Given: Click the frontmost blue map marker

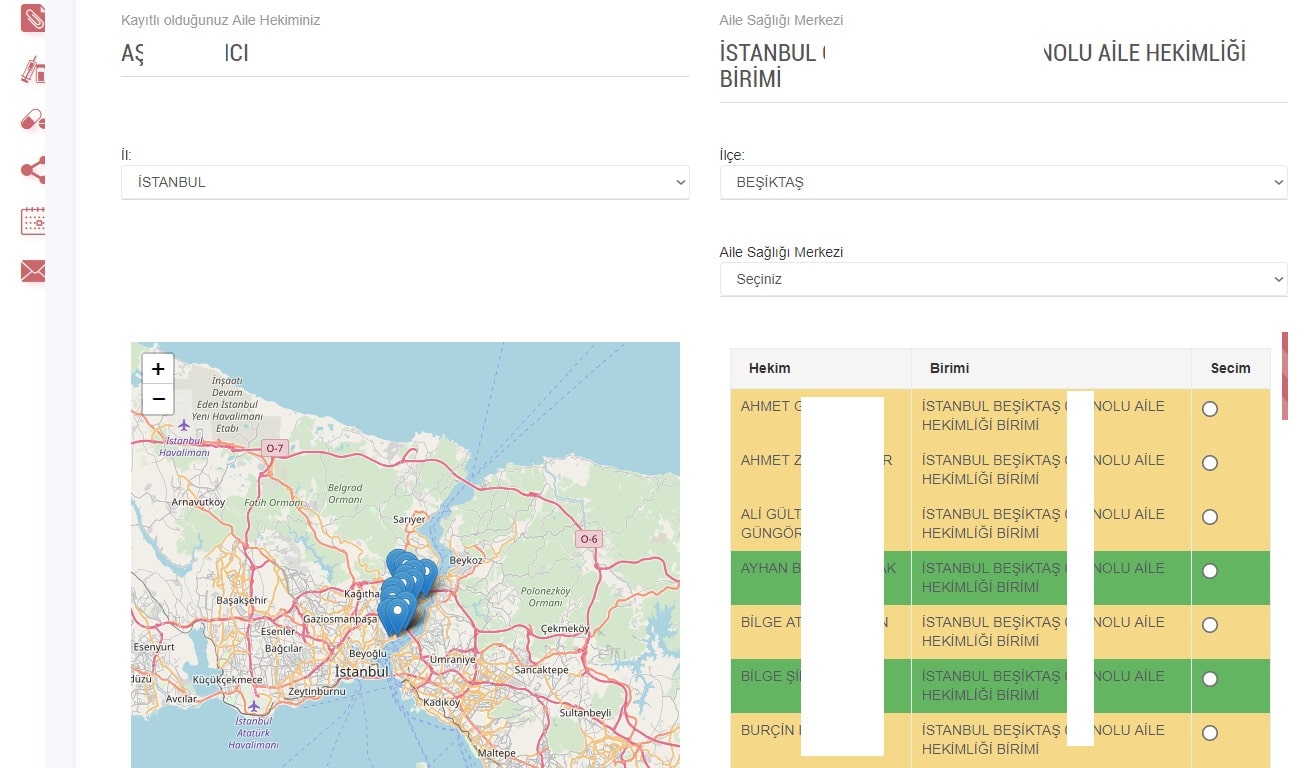Looking at the screenshot, I should coord(398,613).
